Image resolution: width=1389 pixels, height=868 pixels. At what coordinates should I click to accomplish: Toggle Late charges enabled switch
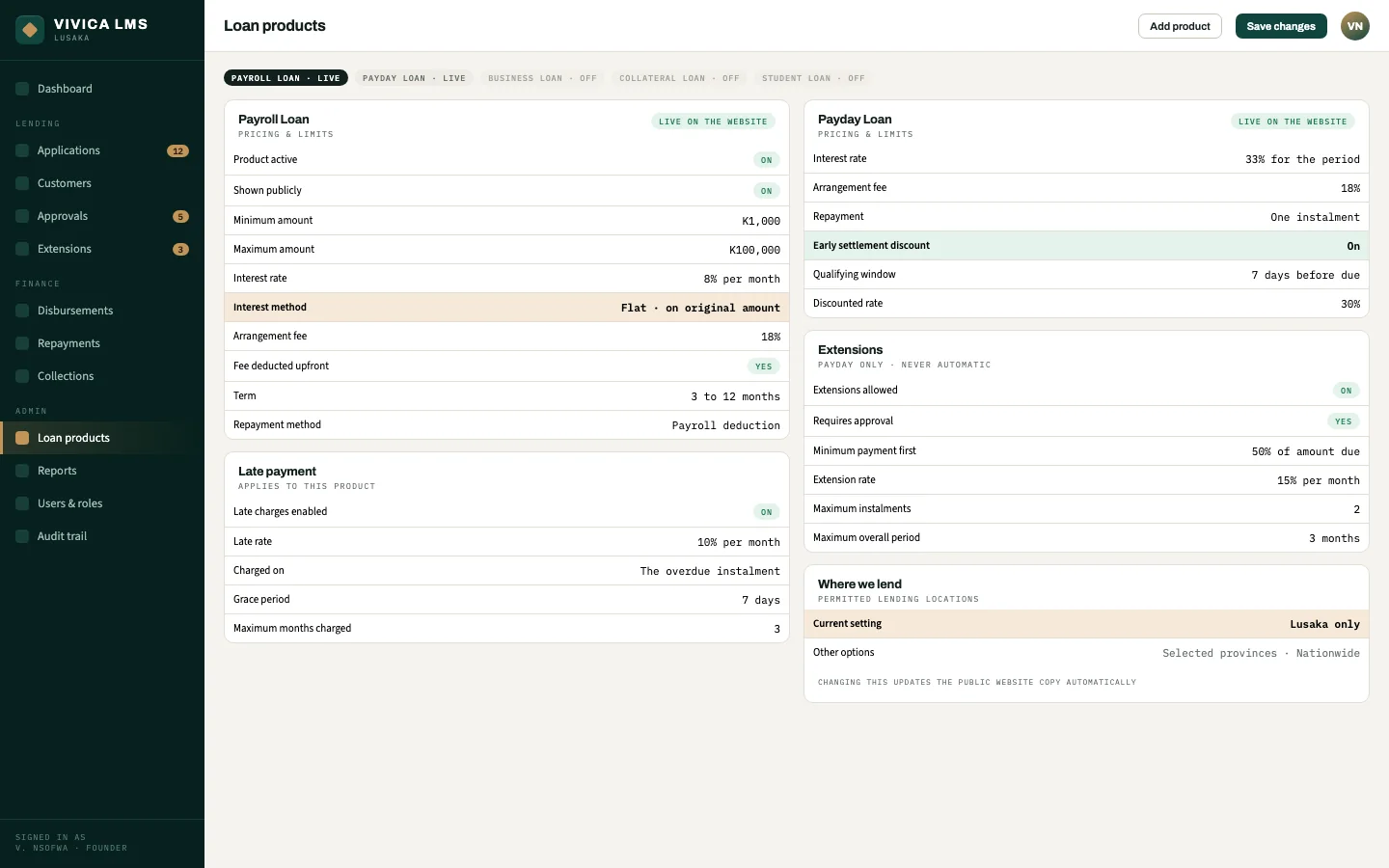(766, 512)
